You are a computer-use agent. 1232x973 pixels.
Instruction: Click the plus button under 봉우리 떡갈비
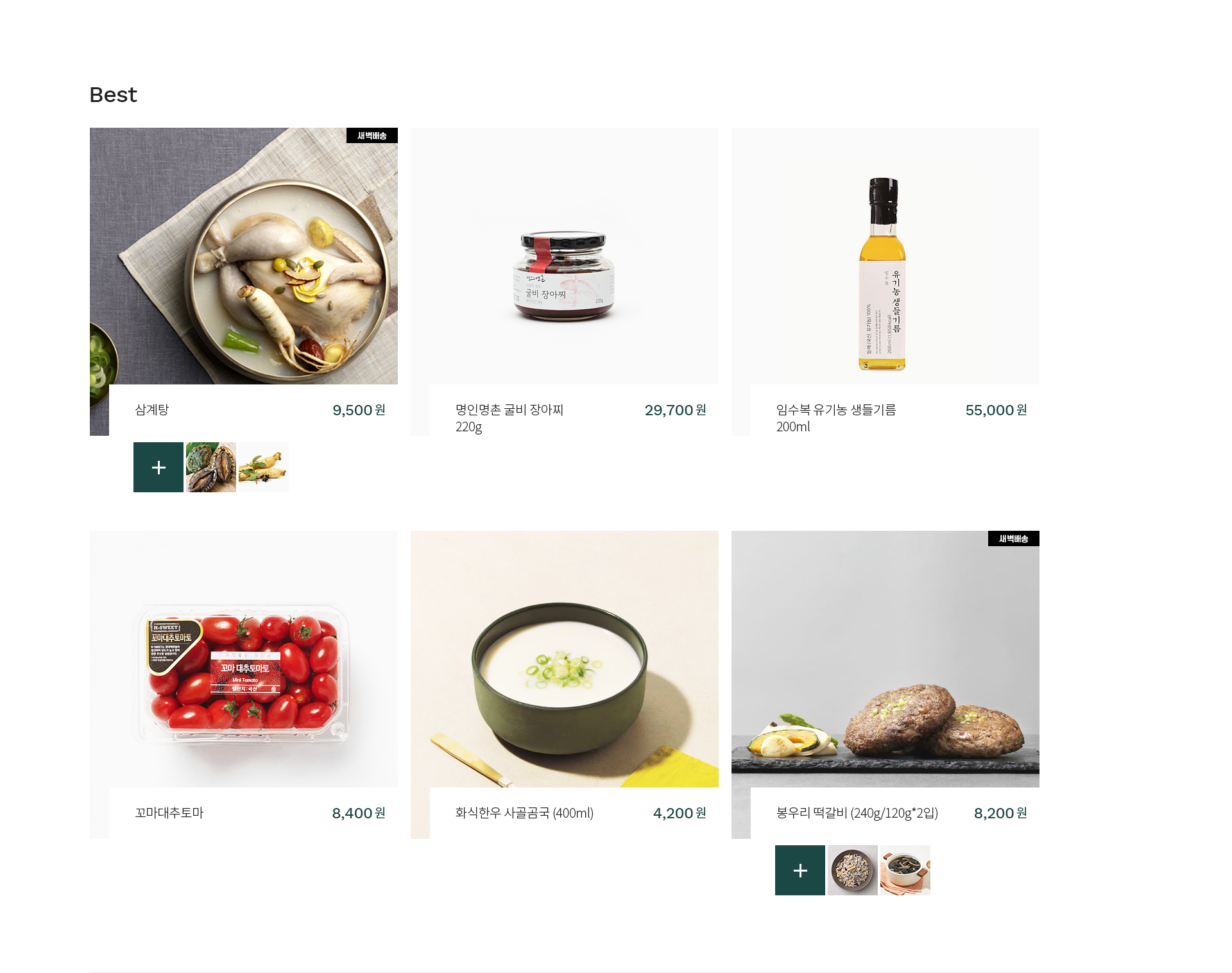(800, 870)
